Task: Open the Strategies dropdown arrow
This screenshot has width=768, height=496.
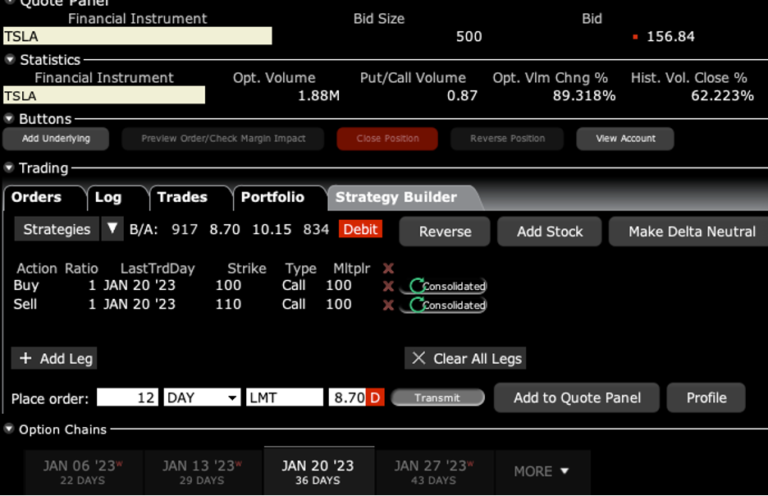Action: (x=112, y=229)
